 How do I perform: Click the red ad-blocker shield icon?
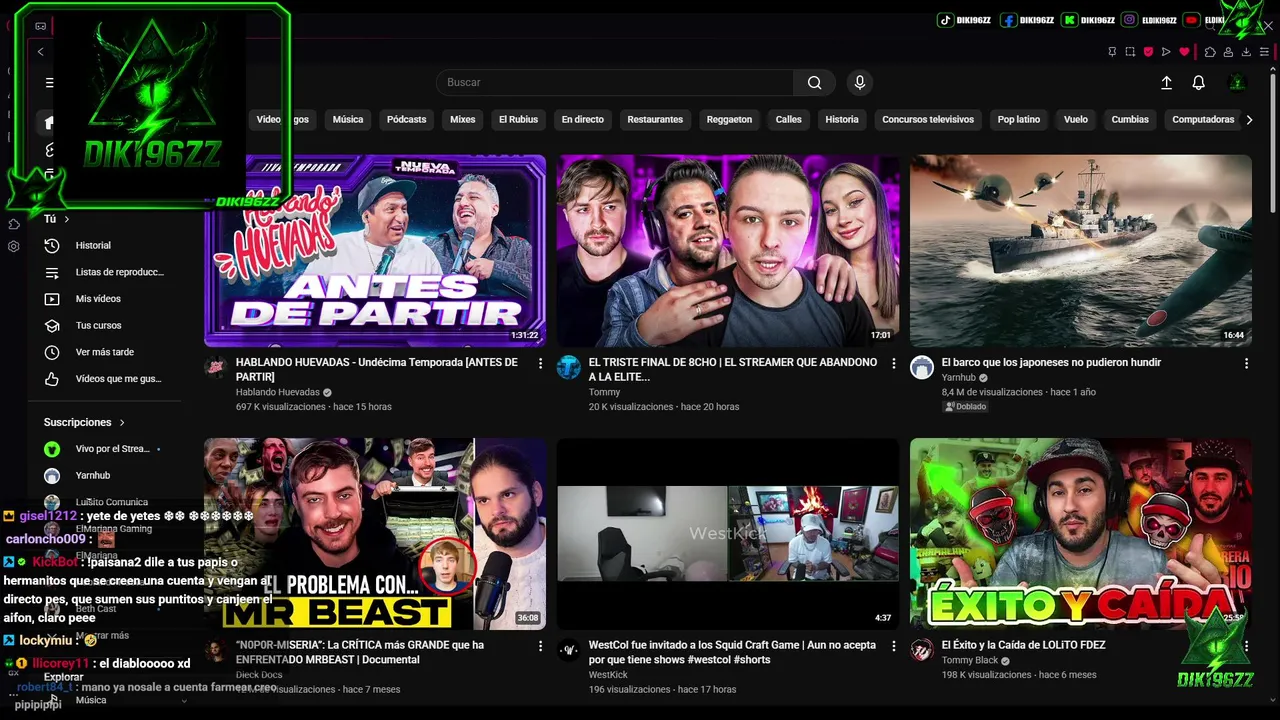[1148, 52]
